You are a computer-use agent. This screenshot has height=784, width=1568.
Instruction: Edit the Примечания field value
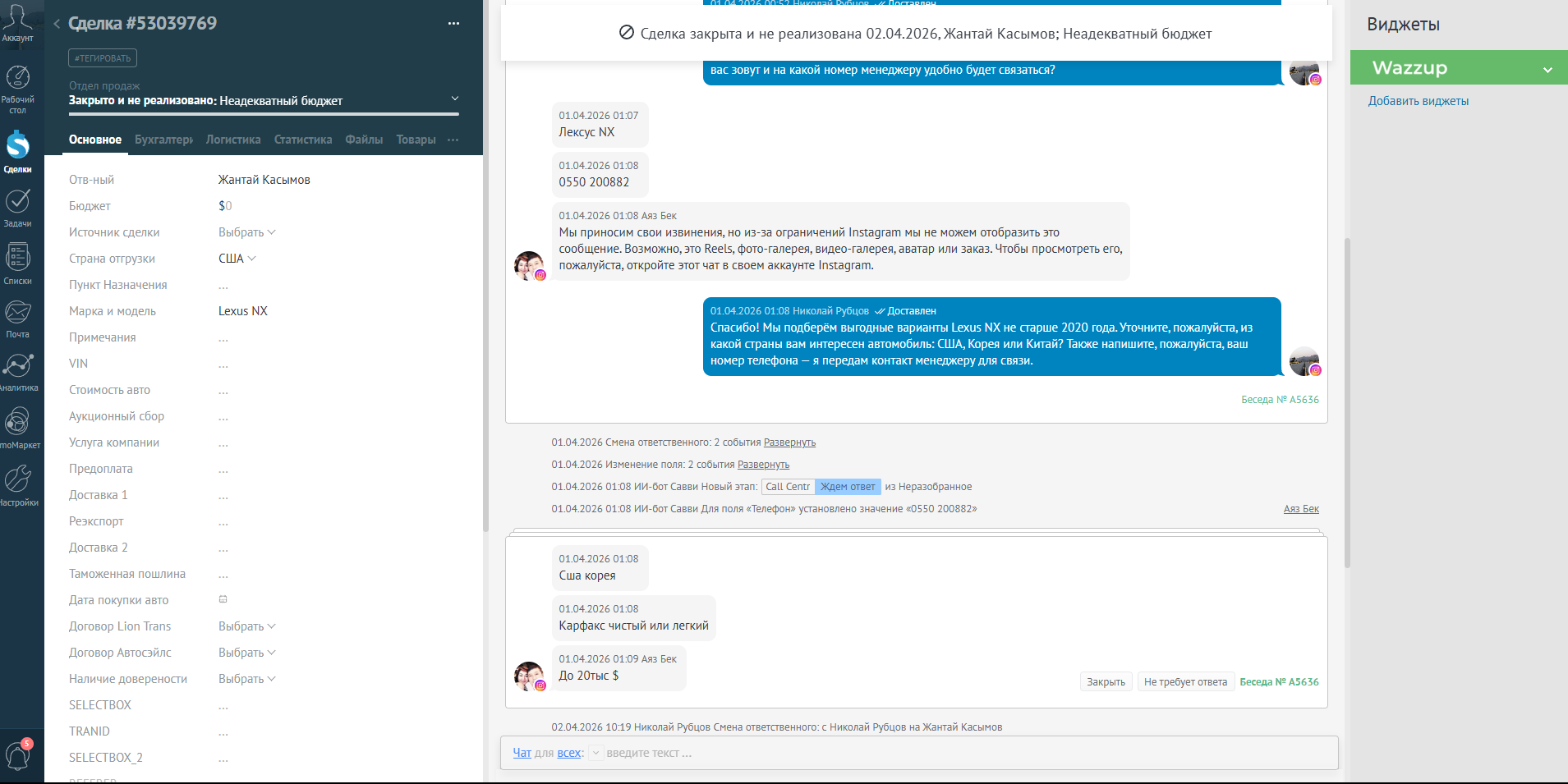pos(223,337)
